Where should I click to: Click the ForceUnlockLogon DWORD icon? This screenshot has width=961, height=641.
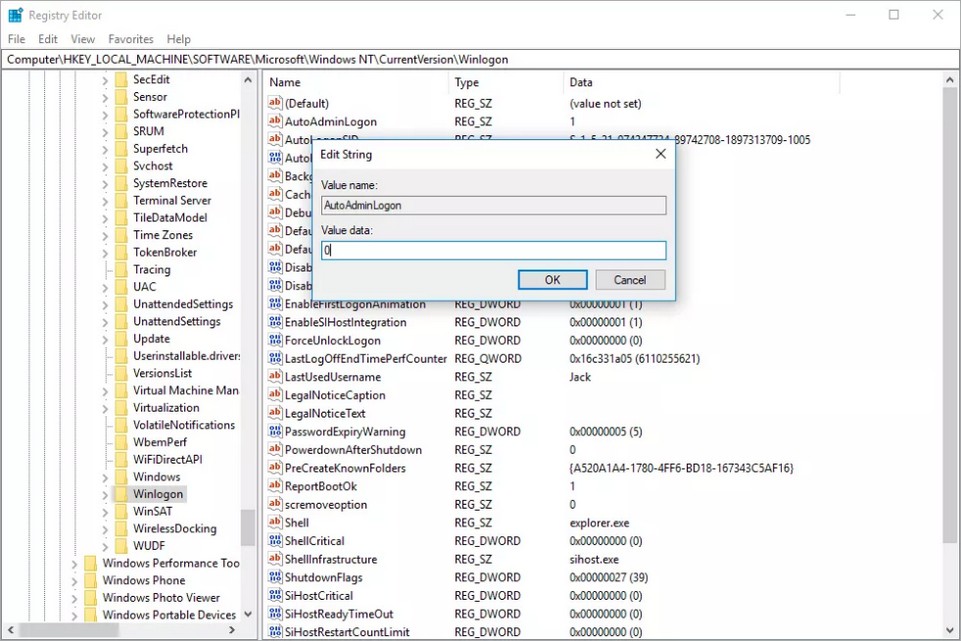[275, 340]
